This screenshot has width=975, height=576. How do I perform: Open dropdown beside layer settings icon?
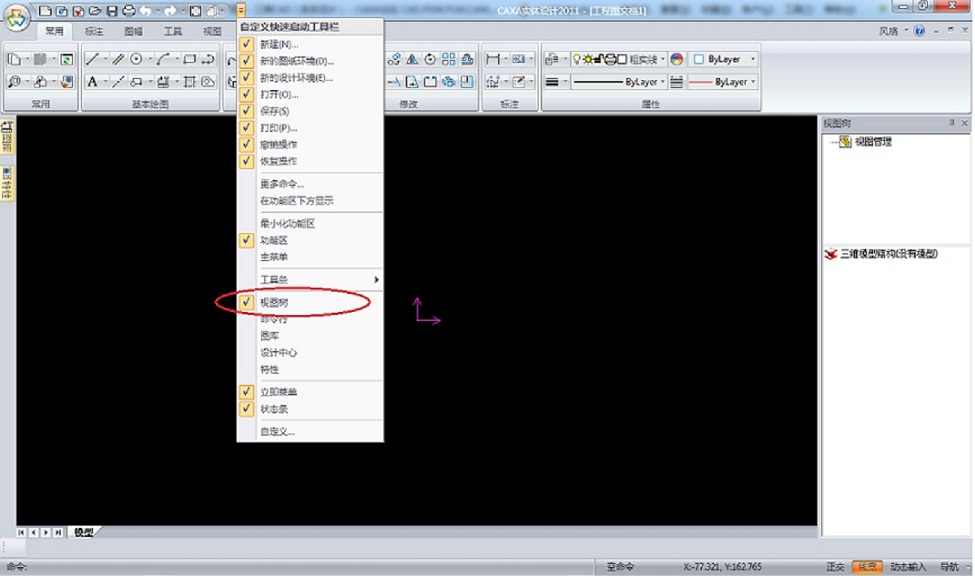tap(564, 59)
